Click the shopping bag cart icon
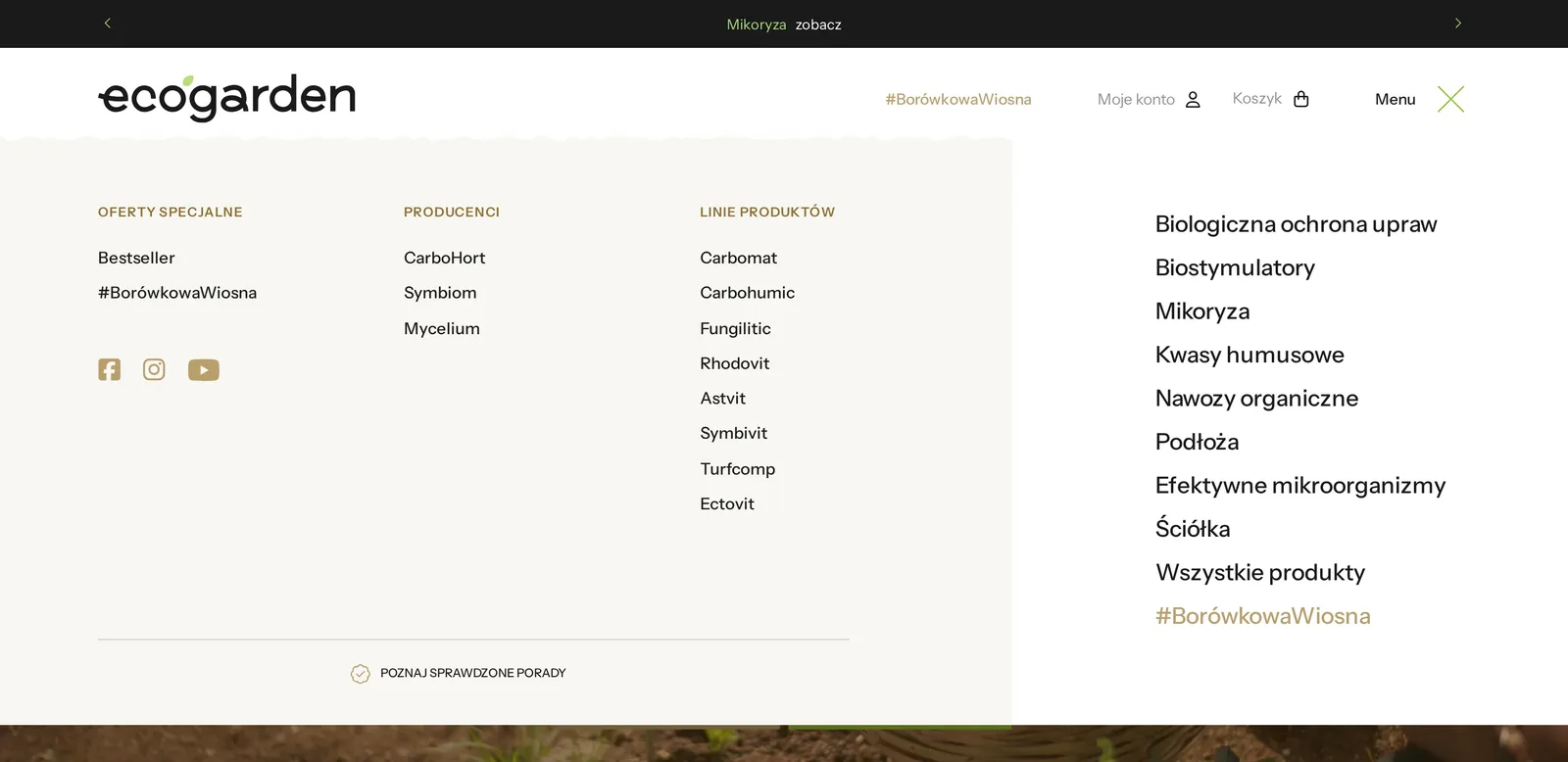The height and width of the screenshot is (762, 1568). click(x=1301, y=99)
